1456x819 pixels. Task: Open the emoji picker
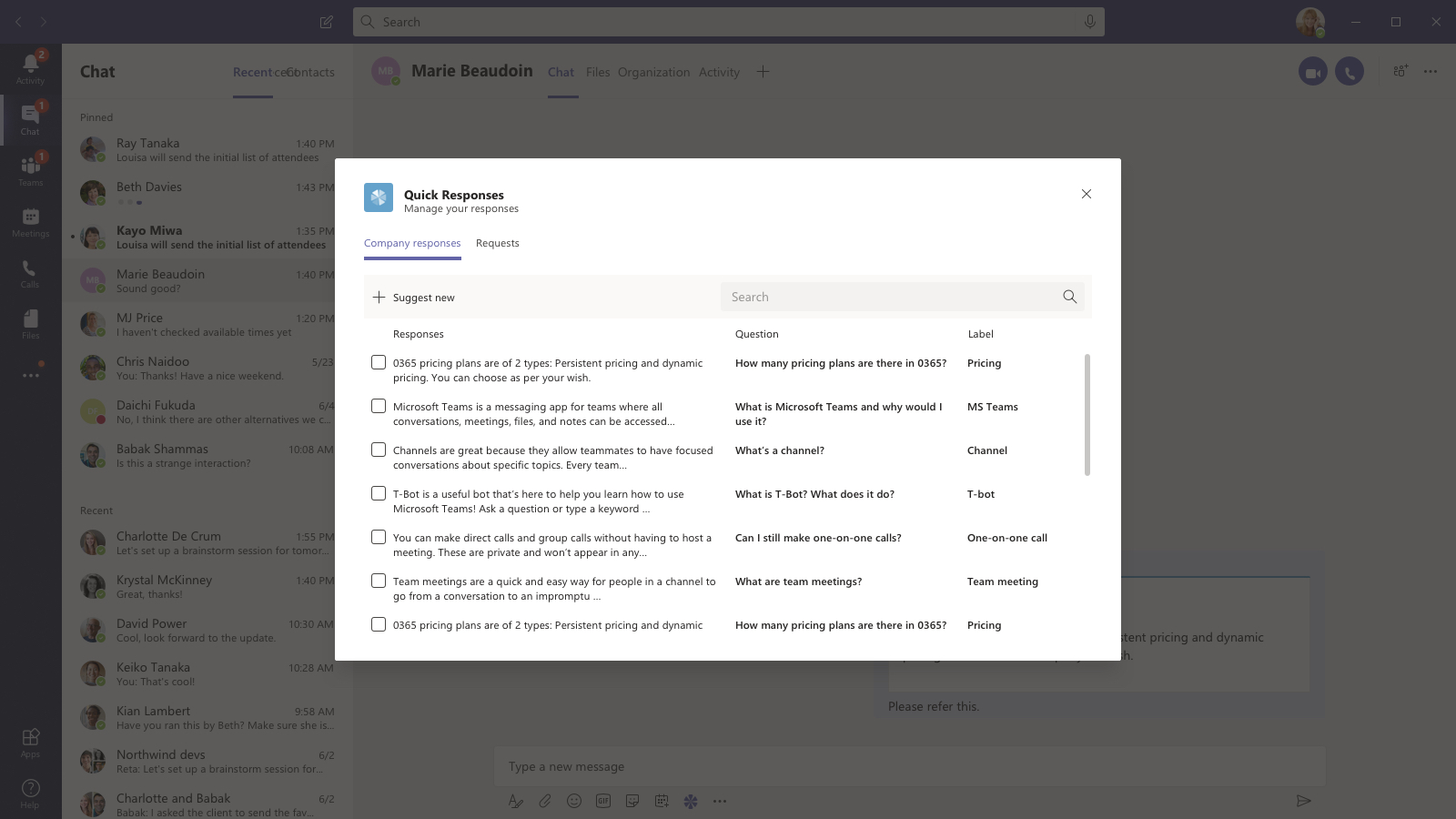(x=573, y=801)
